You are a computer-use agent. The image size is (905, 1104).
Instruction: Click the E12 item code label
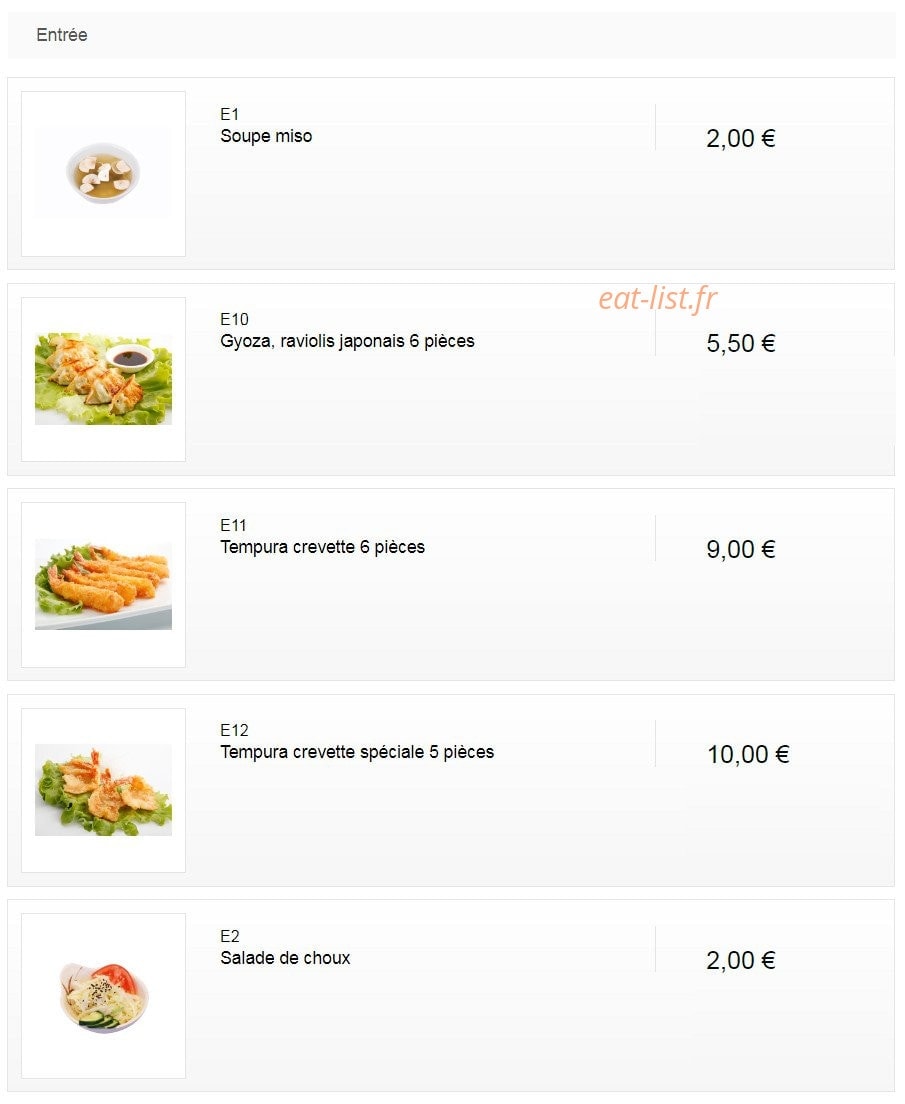coord(234,730)
